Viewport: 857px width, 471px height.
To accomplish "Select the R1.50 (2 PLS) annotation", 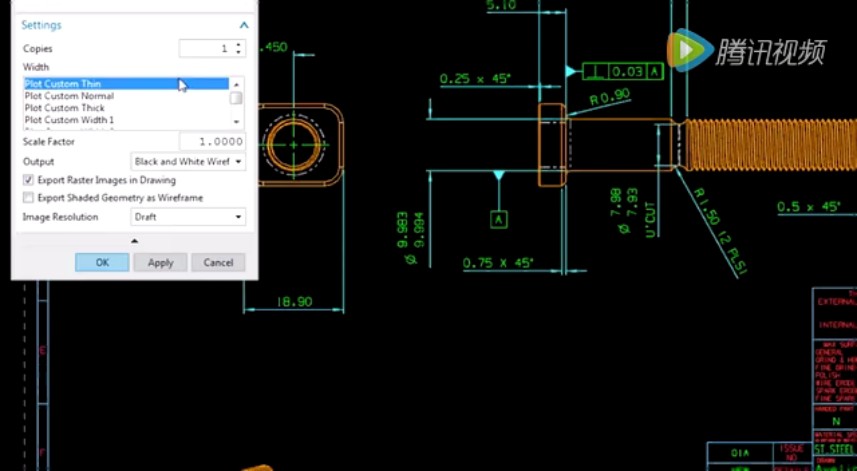I will [720, 232].
